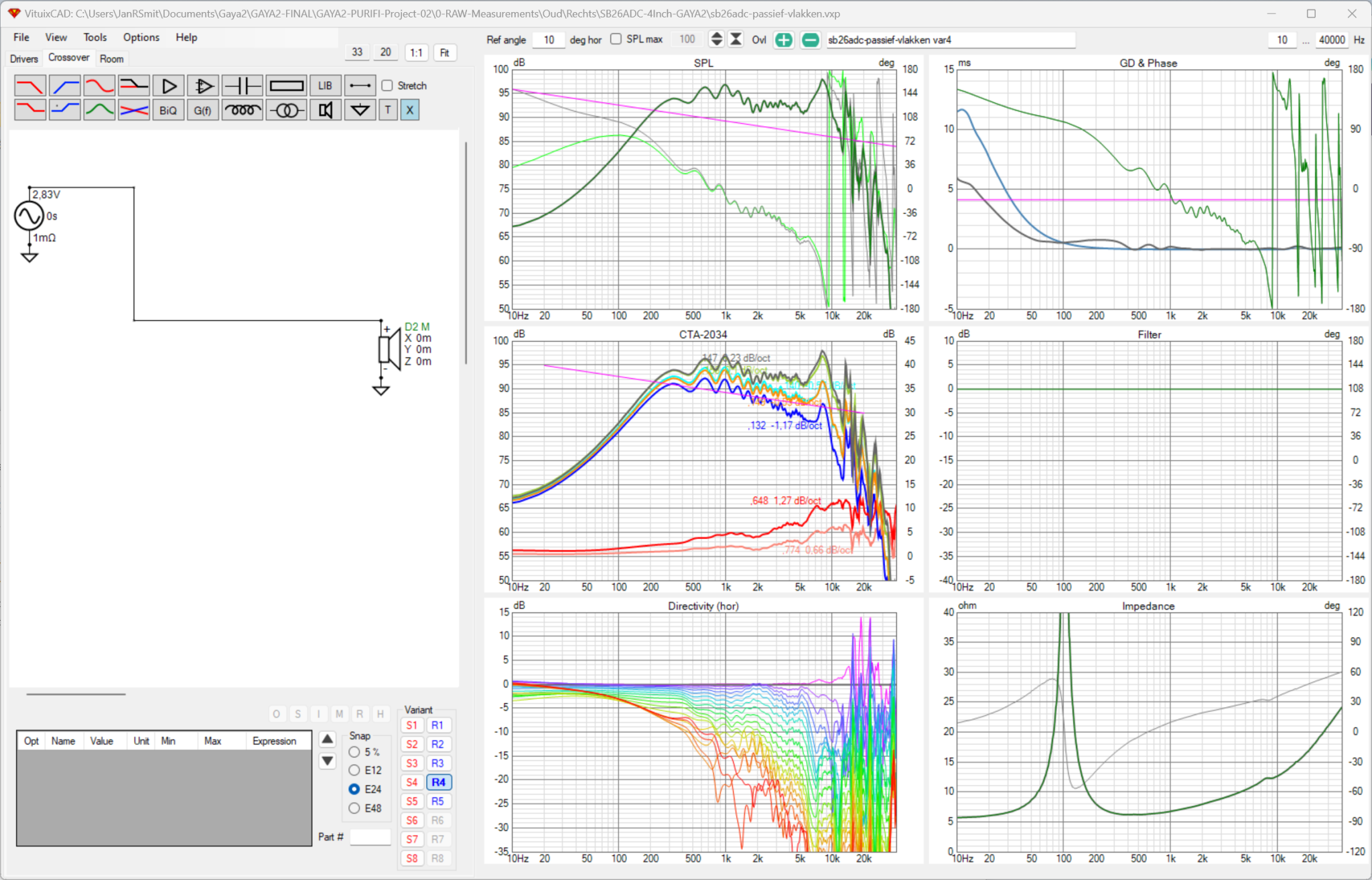Select the wire connection tool
This screenshot has height=880, width=1372.
[360, 86]
